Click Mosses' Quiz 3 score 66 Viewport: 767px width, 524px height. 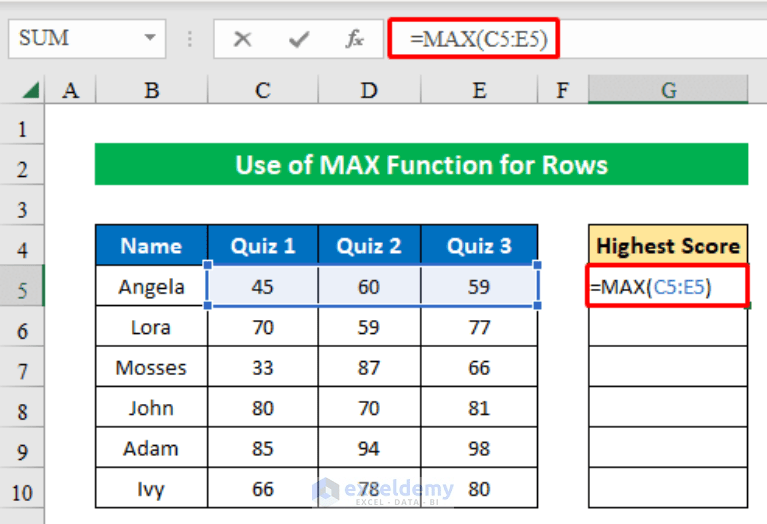coord(479,367)
